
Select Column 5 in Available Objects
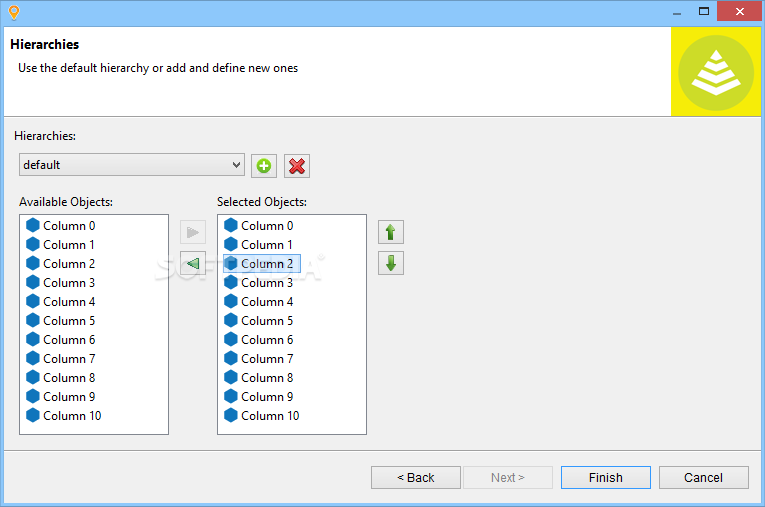tap(61, 321)
